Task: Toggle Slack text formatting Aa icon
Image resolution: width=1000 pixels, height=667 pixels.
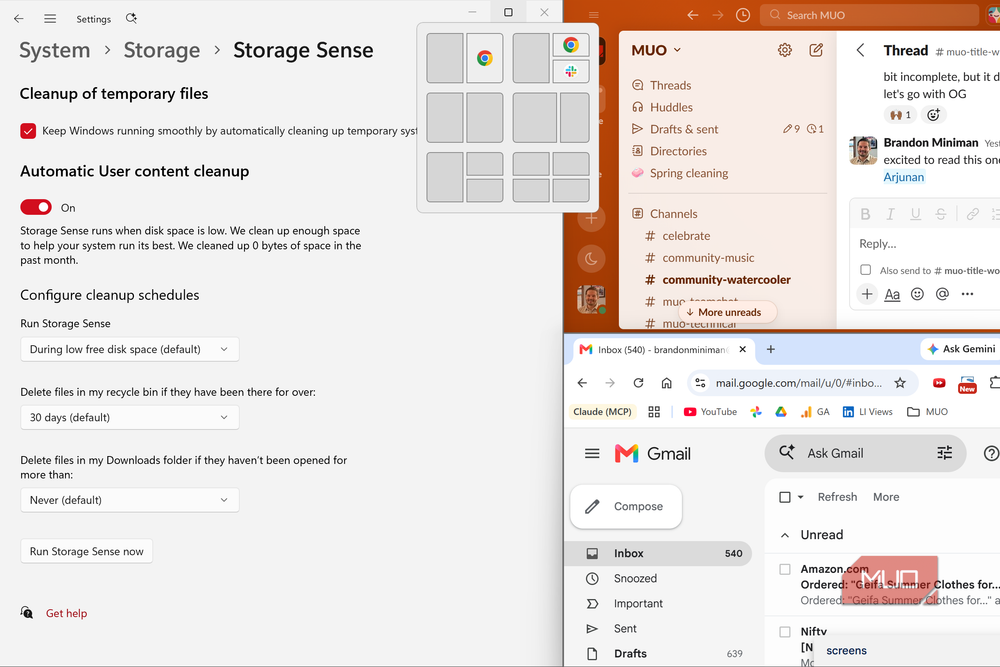Action: tap(892, 294)
